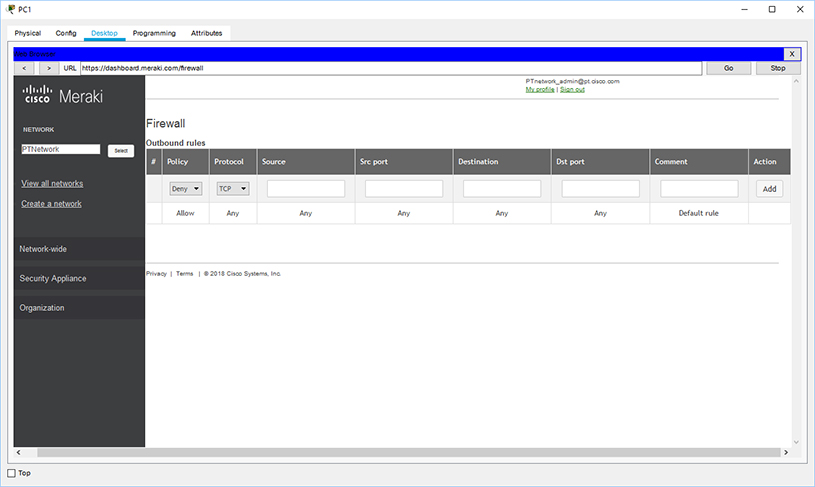815x487 pixels.
Task: Expand the Network-wide menu
Action: pyautogui.click(x=80, y=249)
